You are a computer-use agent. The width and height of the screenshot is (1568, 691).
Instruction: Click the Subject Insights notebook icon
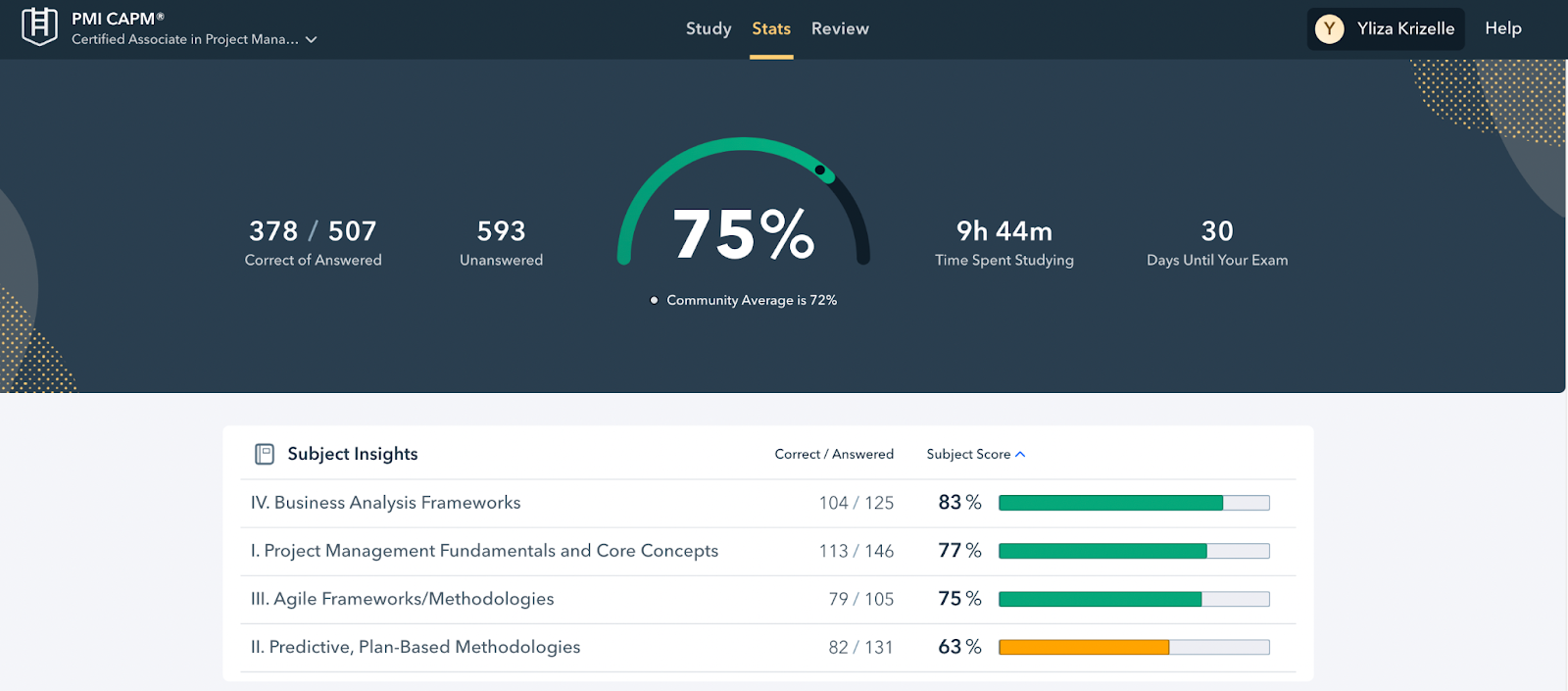[x=265, y=454]
